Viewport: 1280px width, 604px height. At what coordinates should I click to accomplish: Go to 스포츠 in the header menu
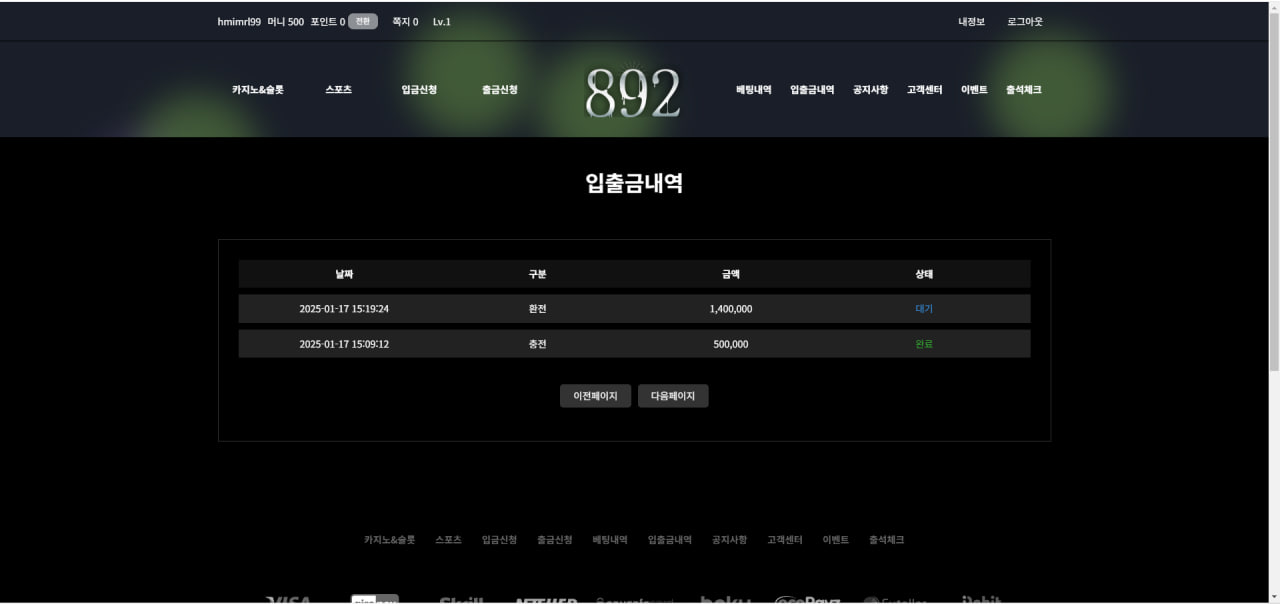coord(338,90)
